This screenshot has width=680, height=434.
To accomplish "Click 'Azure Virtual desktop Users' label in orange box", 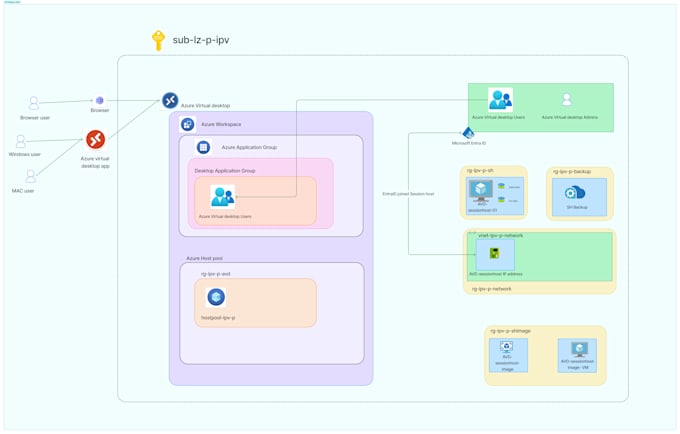I will tap(225, 216).
